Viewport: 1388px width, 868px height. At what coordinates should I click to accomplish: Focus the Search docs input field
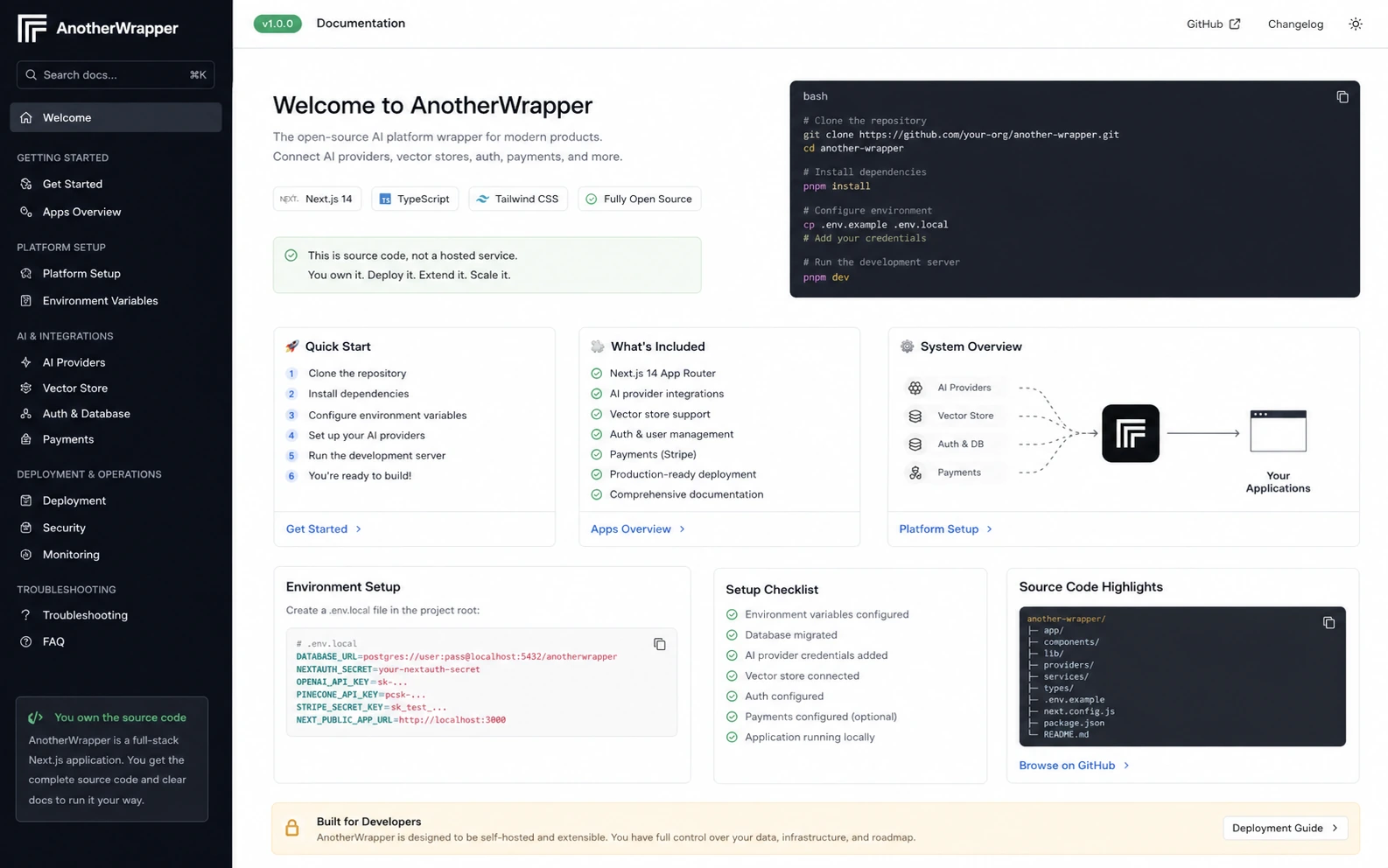(x=116, y=74)
